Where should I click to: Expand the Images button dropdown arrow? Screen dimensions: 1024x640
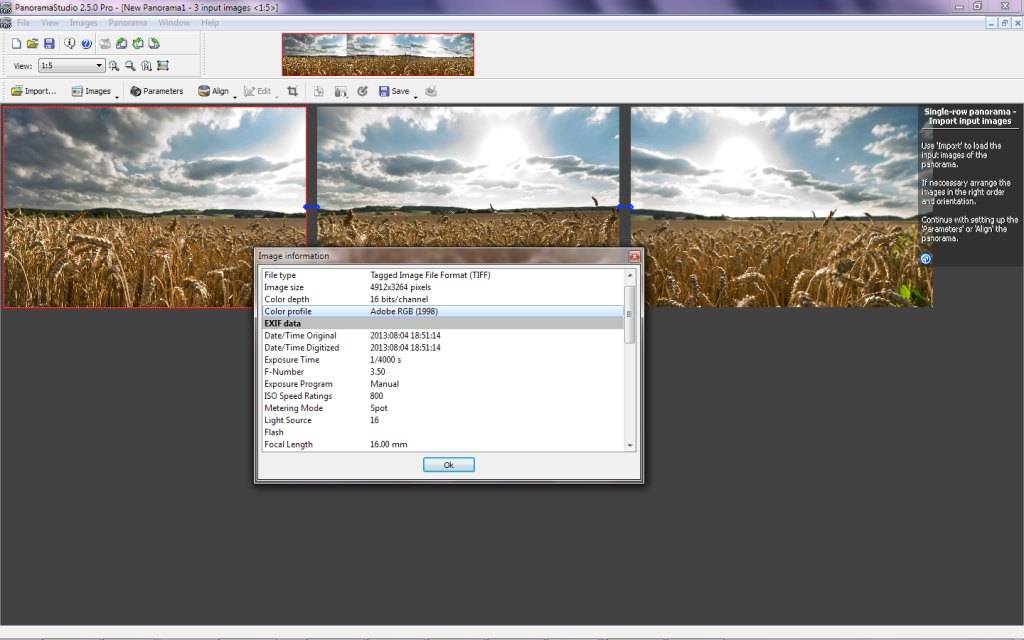pos(117,95)
